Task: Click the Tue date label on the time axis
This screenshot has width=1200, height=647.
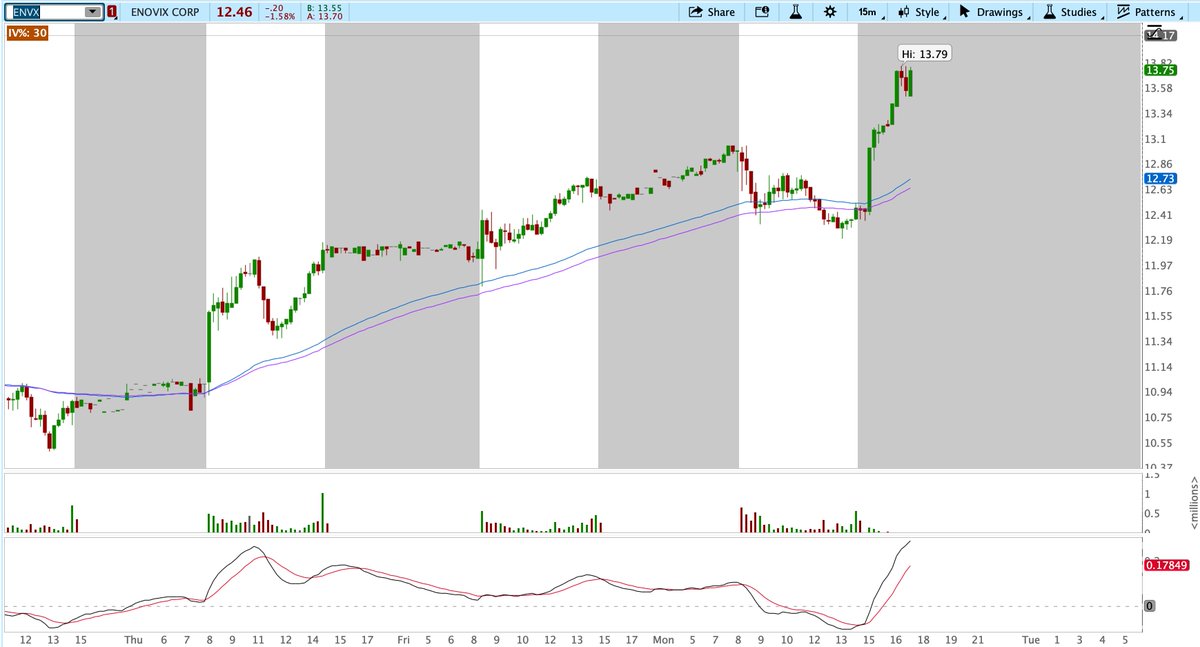Action: [1030, 638]
